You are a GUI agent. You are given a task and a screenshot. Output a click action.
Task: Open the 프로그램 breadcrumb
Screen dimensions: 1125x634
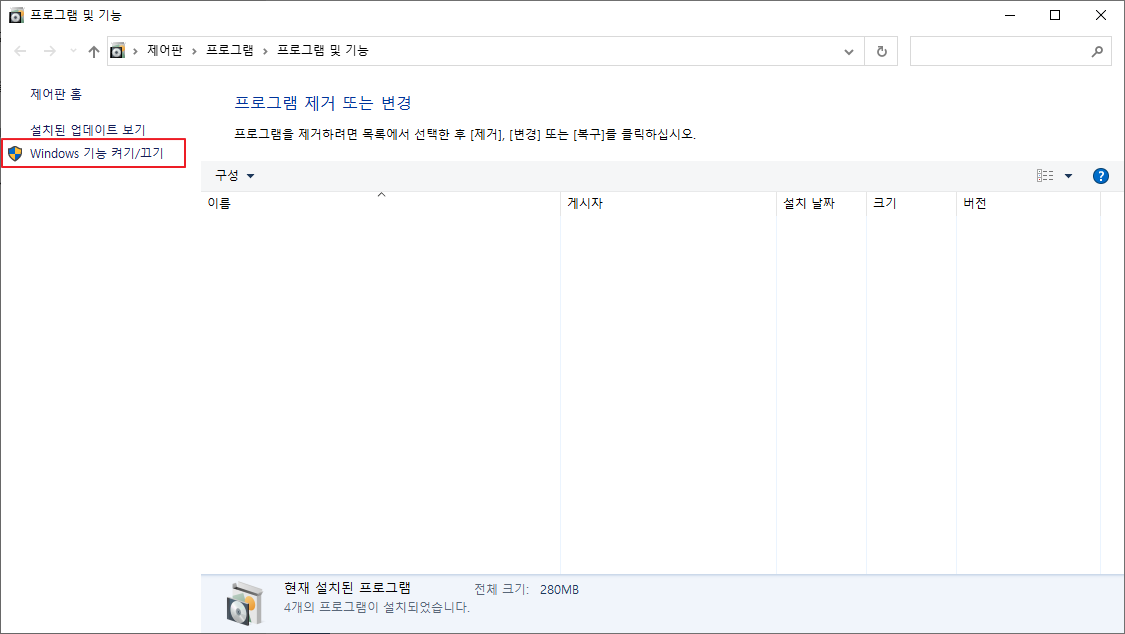pyautogui.click(x=230, y=50)
